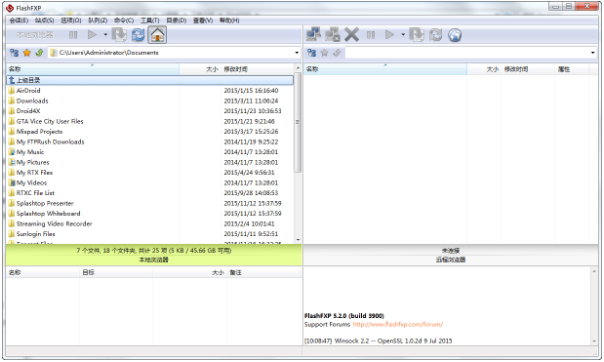Select the RTXC File List folder
Viewport: 604px width, 362px height.
coord(150,193)
